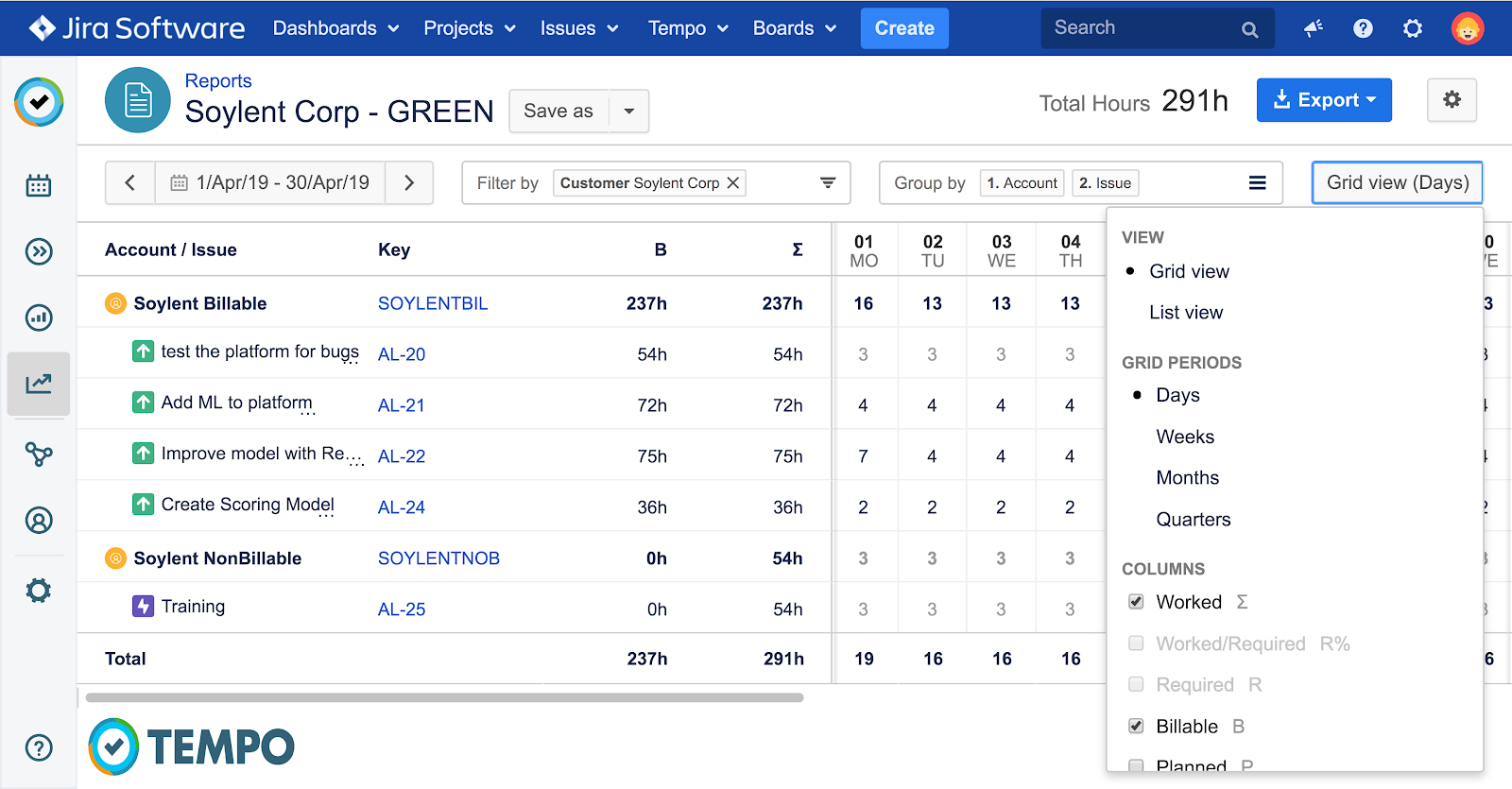Open the Jira help icon in header

[x=1363, y=28]
